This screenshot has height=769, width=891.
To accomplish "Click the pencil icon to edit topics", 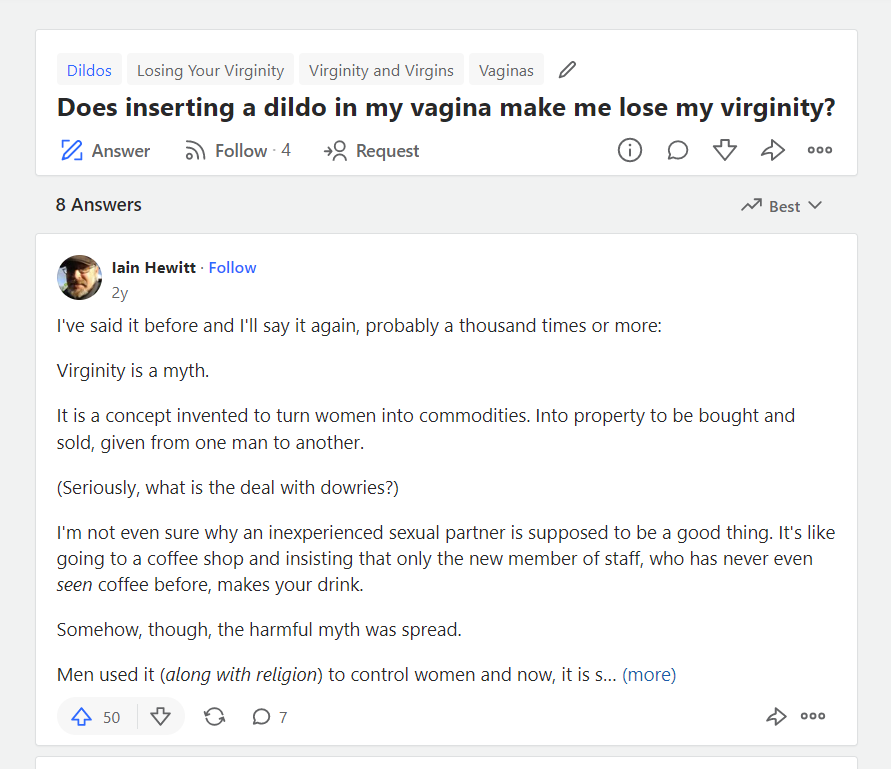I will click(x=567, y=70).
